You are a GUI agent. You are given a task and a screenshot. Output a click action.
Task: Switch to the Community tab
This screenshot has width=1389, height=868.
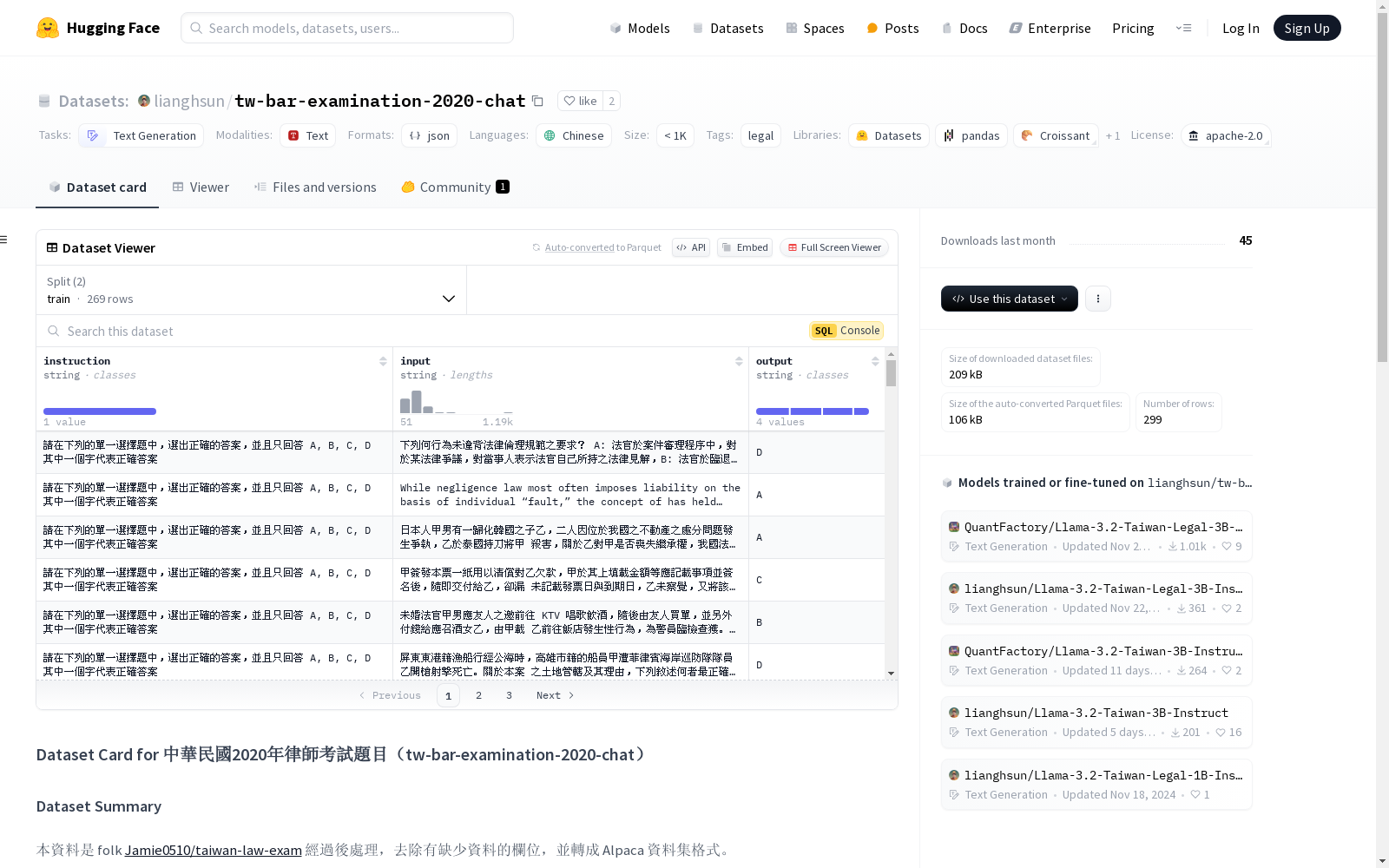tap(455, 187)
